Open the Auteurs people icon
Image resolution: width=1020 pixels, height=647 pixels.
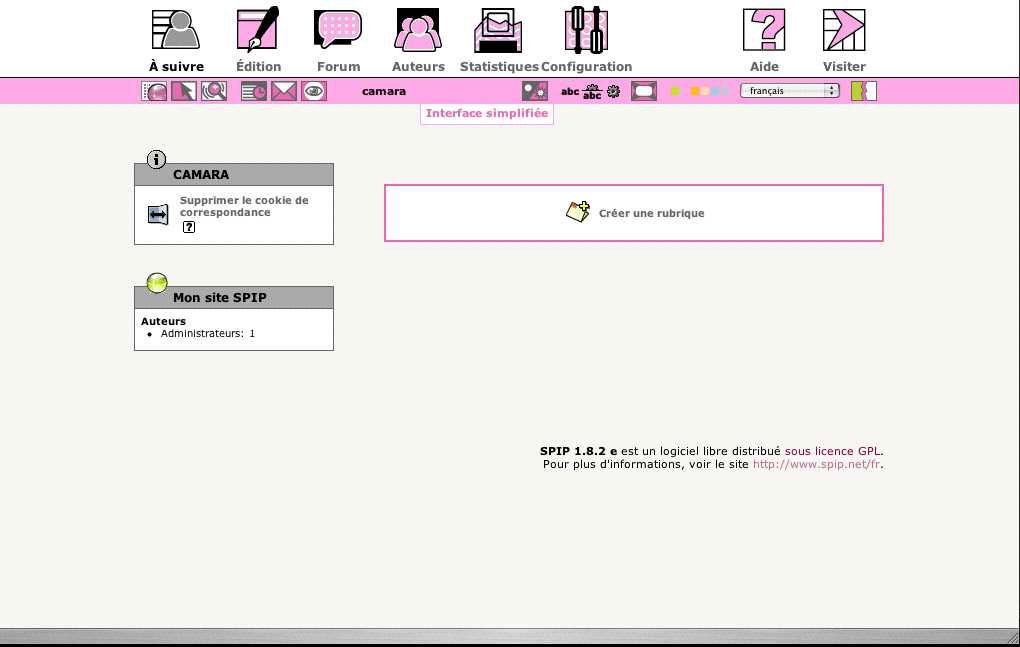click(x=418, y=29)
